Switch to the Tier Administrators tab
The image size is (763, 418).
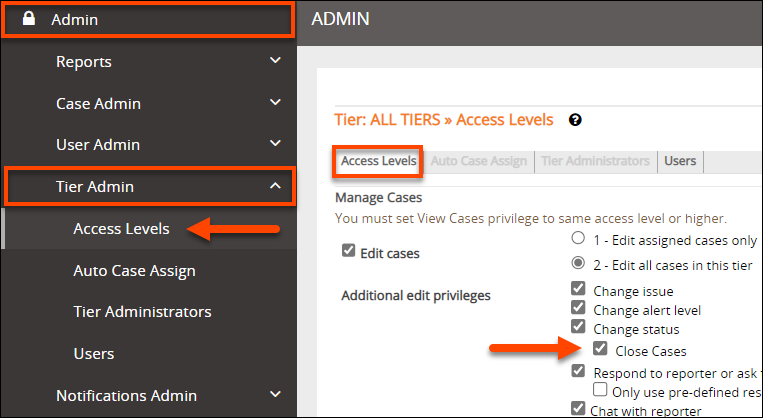(x=595, y=161)
